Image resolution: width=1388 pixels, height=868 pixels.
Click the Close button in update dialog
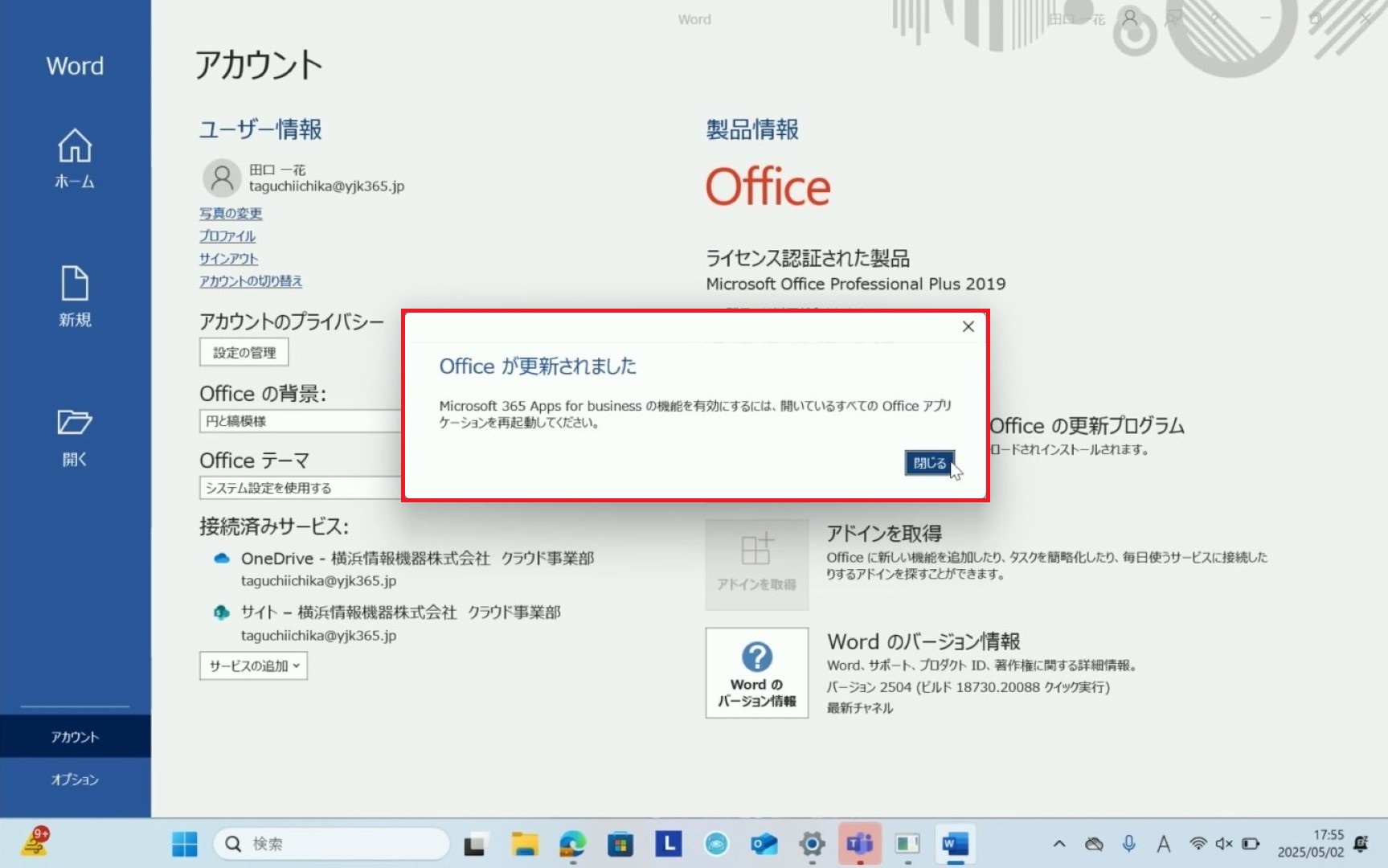tap(930, 463)
